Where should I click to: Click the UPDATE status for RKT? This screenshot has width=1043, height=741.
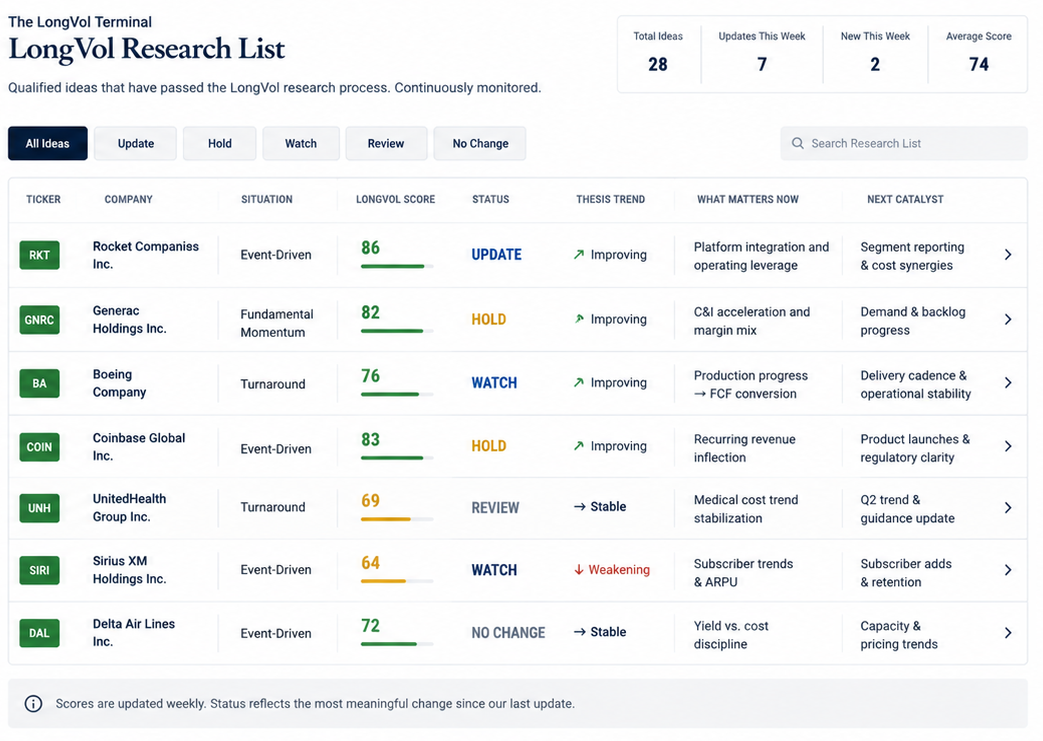tap(496, 255)
